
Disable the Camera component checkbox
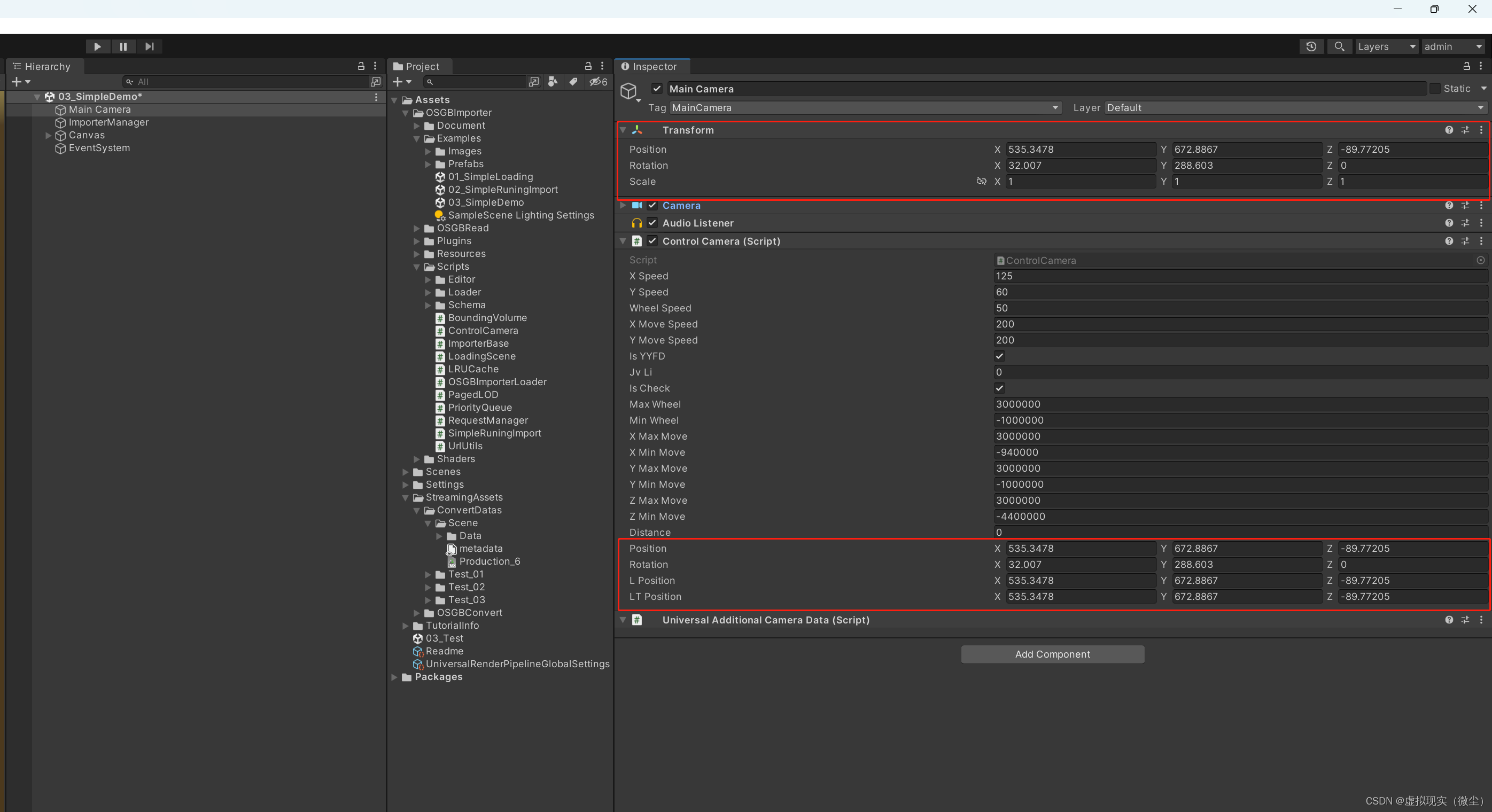[x=652, y=205]
